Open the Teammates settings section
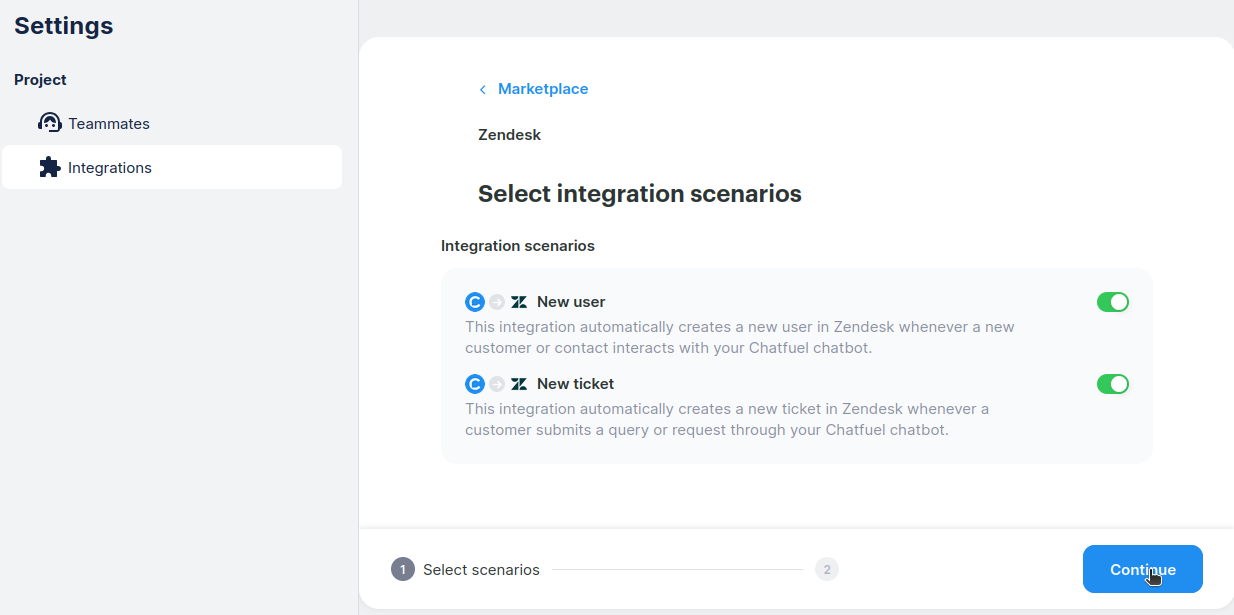The image size is (1234, 615). click(x=109, y=124)
